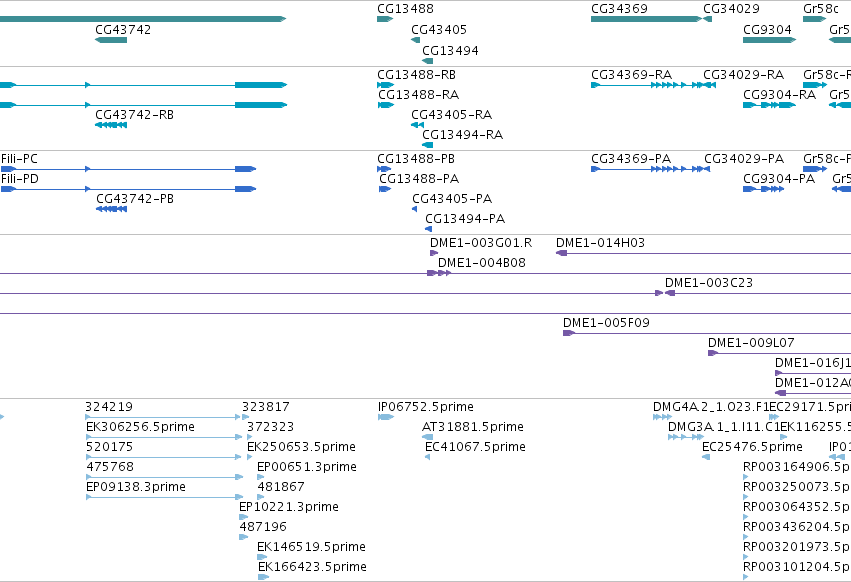Select the CG43742-RB transcript glyph
851x582 pixels.
pos(111,125)
